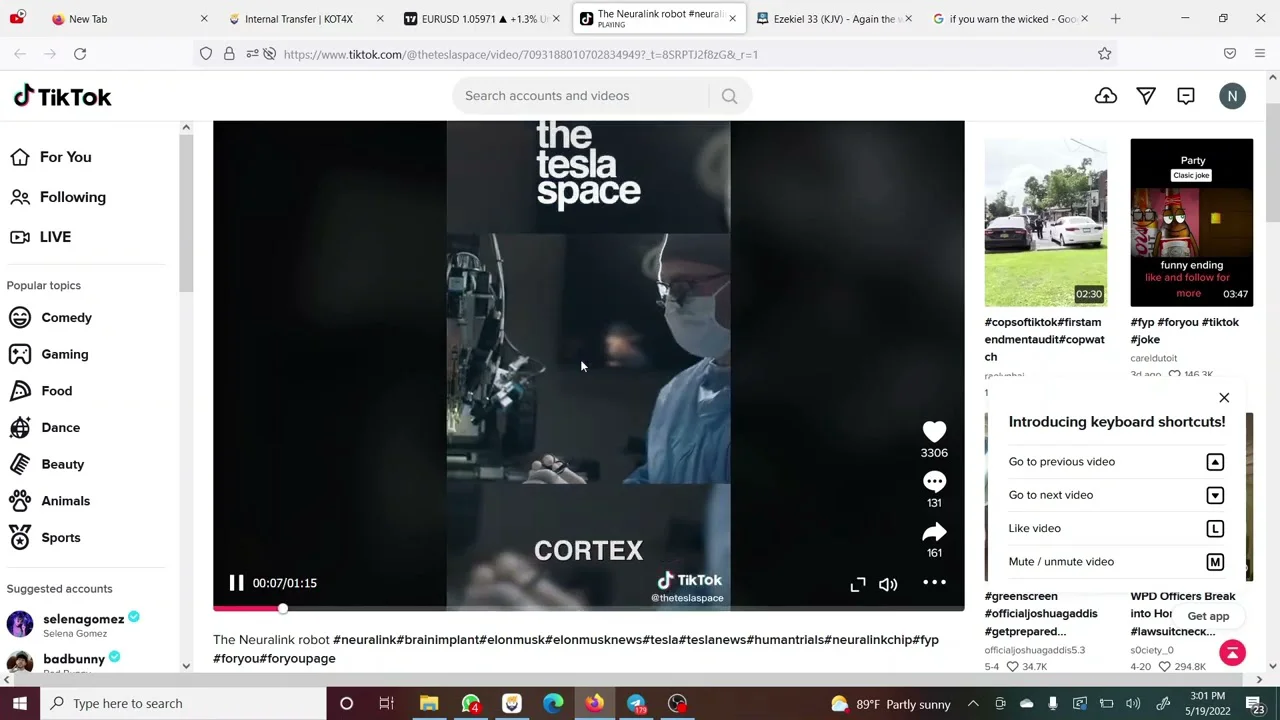Open selenagomez suggested account
The image size is (1280, 720).
[73, 625]
